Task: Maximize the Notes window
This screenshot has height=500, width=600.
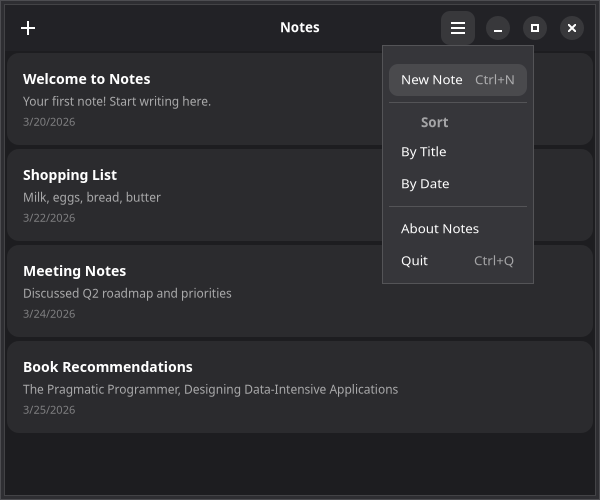Action: 535,28
